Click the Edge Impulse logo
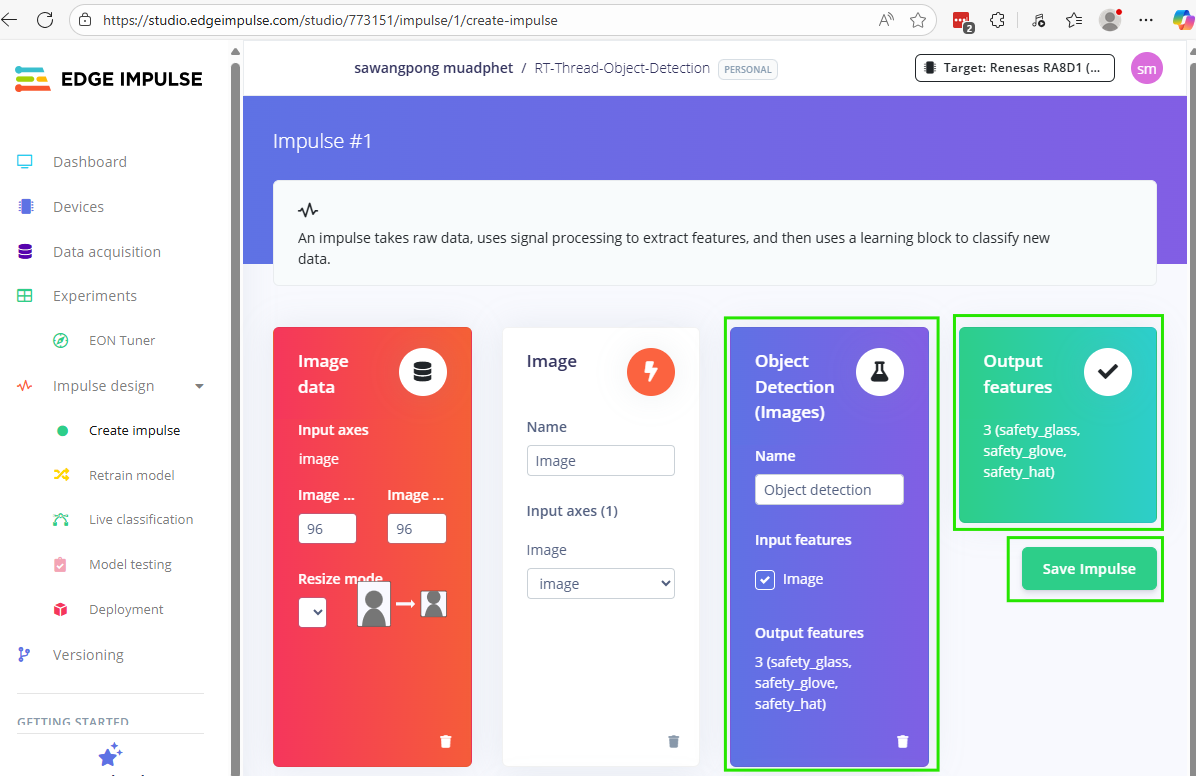This screenshot has width=1196, height=776. 109,79
